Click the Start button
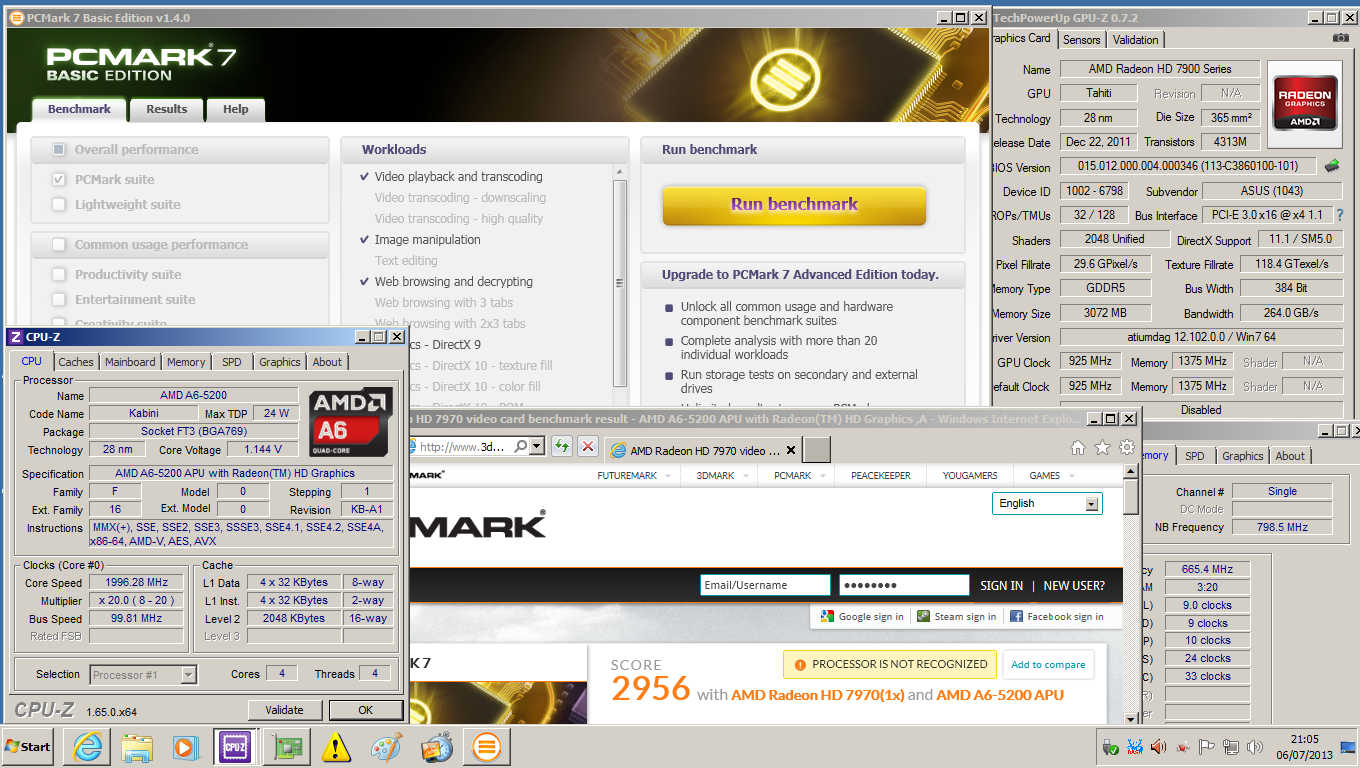 pyautogui.click(x=28, y=747)
